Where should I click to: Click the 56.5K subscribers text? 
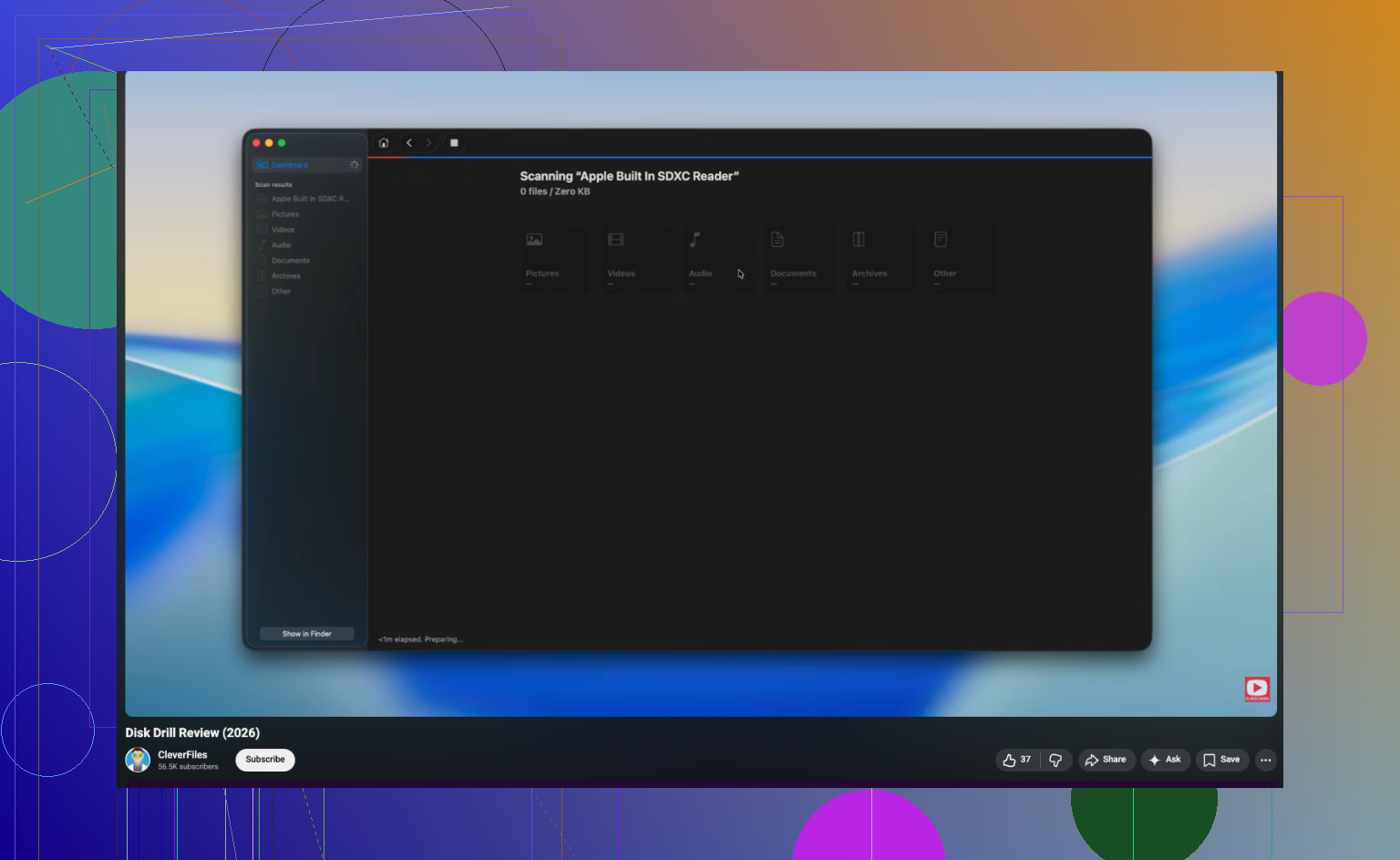click(x=188, y=767)
